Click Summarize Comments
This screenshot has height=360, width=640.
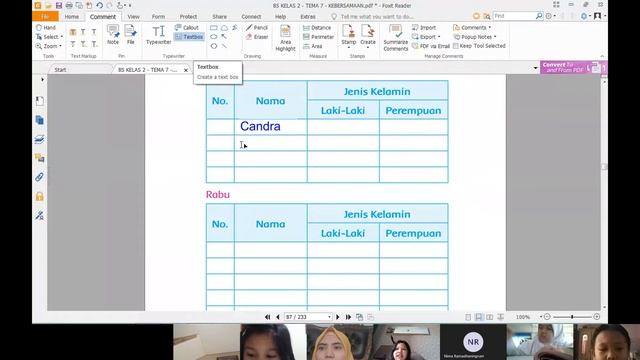click(396, 38)
